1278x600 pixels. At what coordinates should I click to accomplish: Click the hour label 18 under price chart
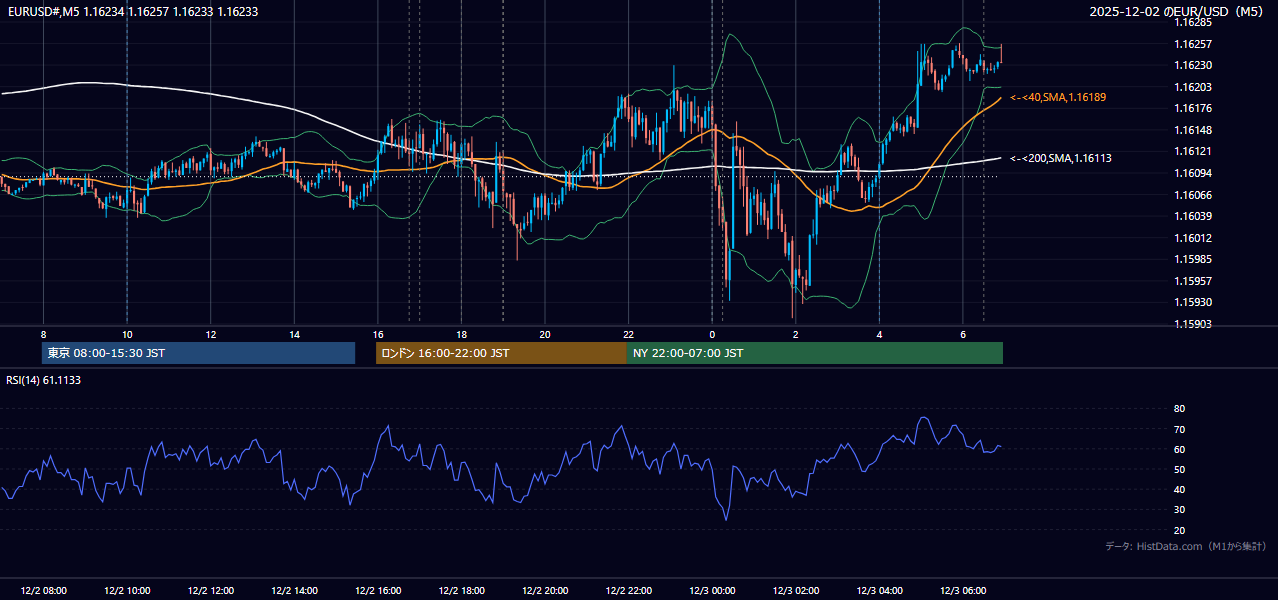461,333
